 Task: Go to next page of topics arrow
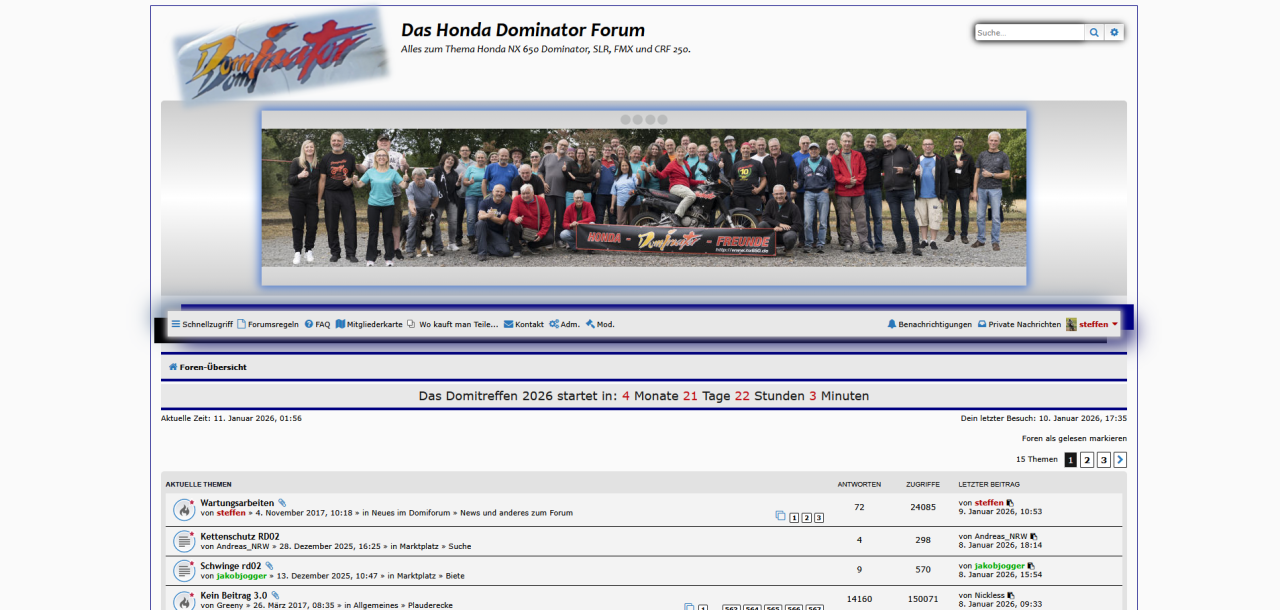pyautogui.click(x=1120, y=460)
